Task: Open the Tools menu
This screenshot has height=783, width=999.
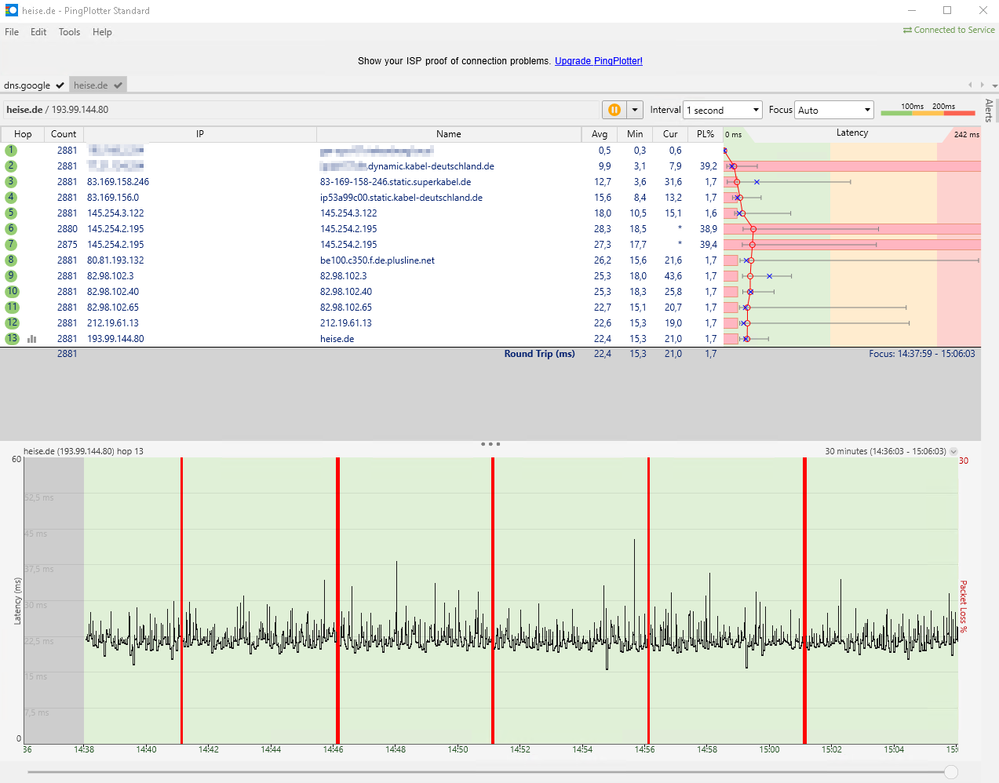Action: 68,31
